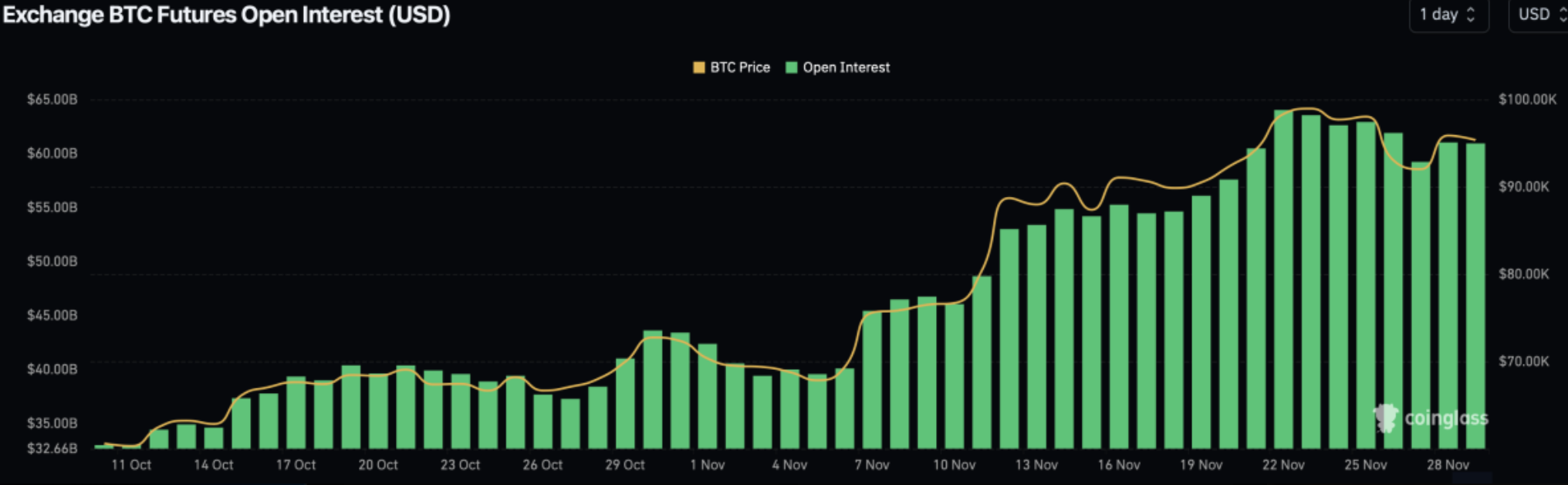Screen dimensions: 1568x485
Task: Click the $100.00K right axis label
Action: click(1526, 100)
